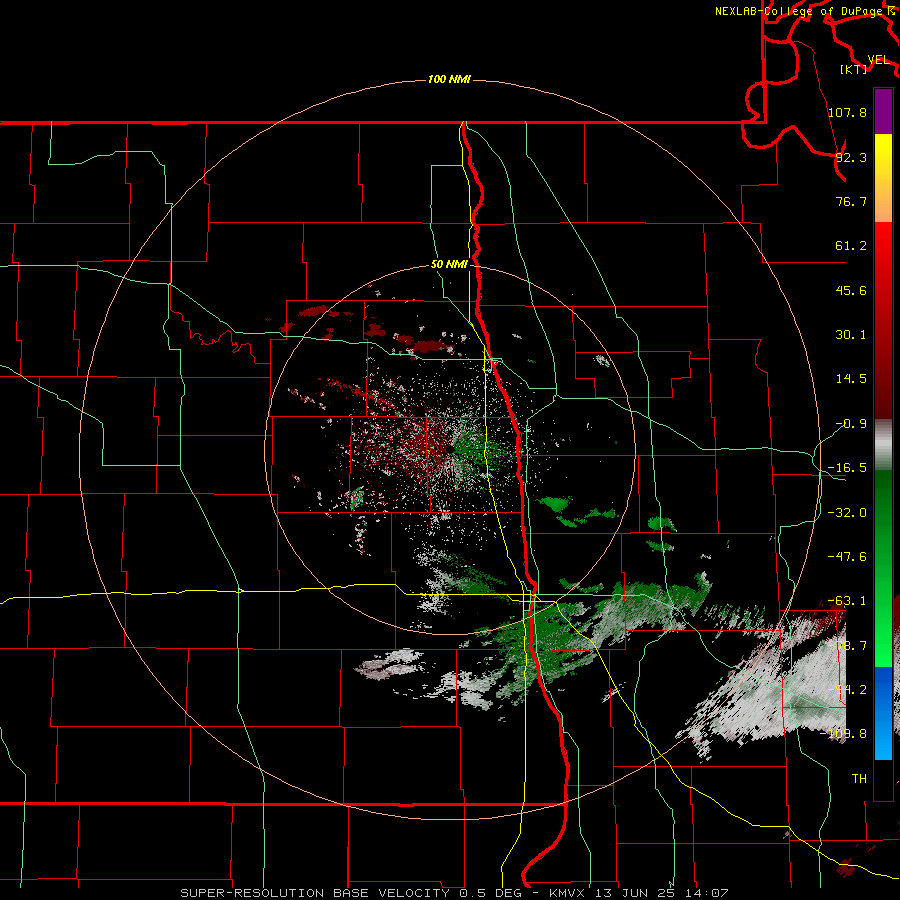
Task: Select the -47.6 velocity scale value
Action: 847,557
